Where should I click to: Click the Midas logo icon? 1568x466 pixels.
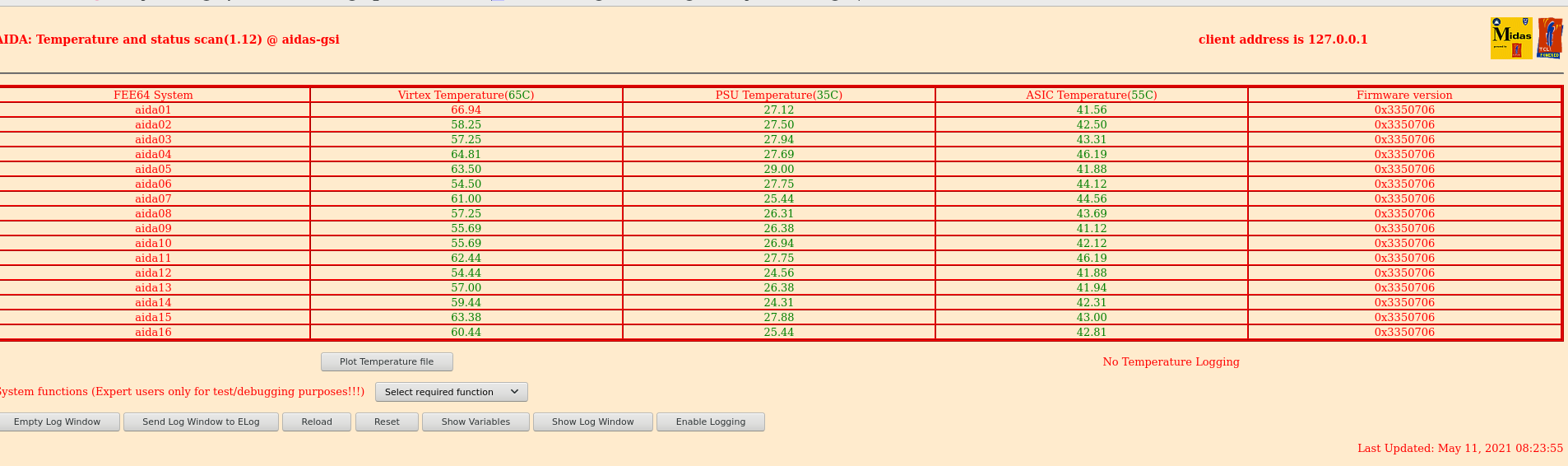(1511, 39)
